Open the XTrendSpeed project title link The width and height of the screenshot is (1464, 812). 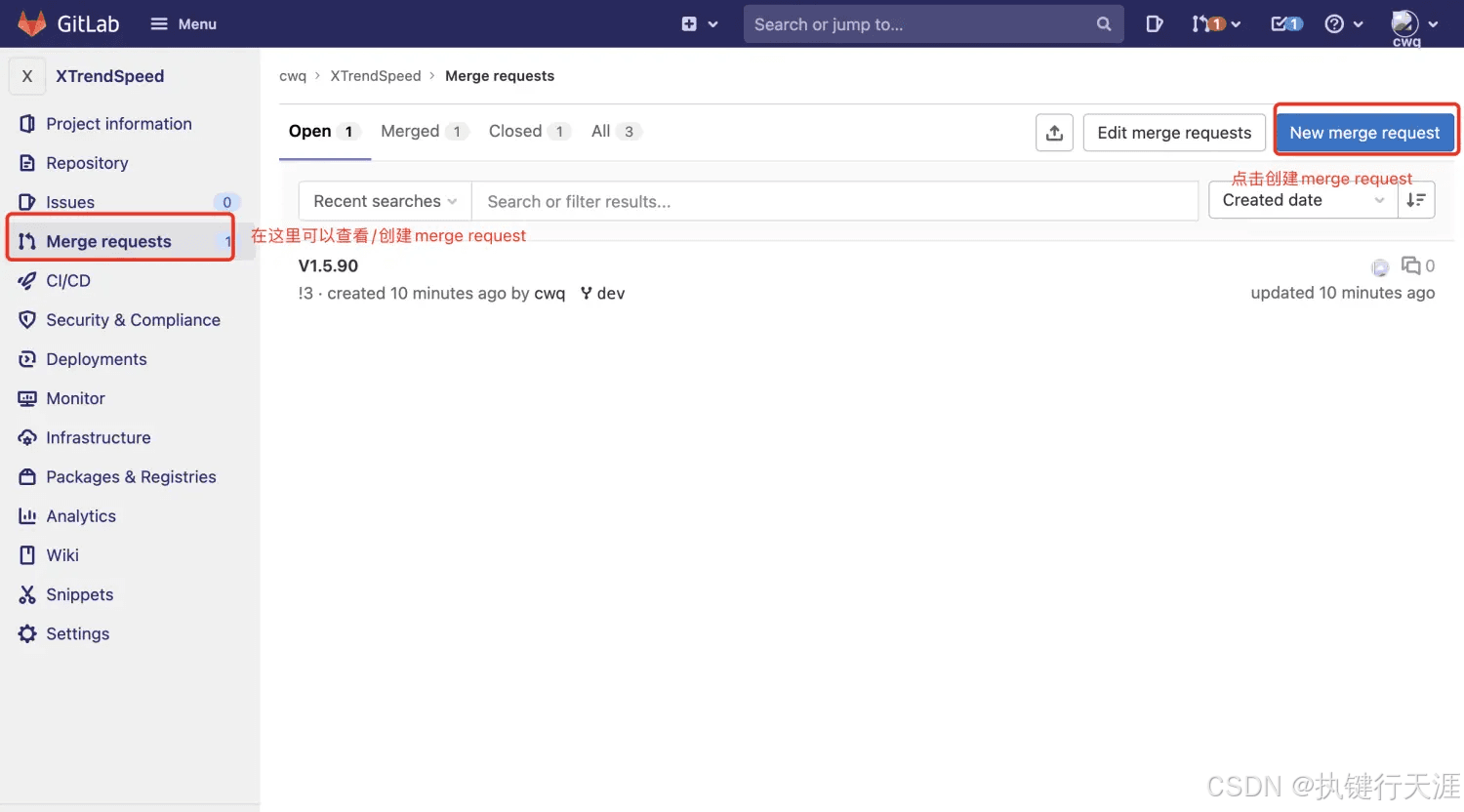(x=109, y=76)
